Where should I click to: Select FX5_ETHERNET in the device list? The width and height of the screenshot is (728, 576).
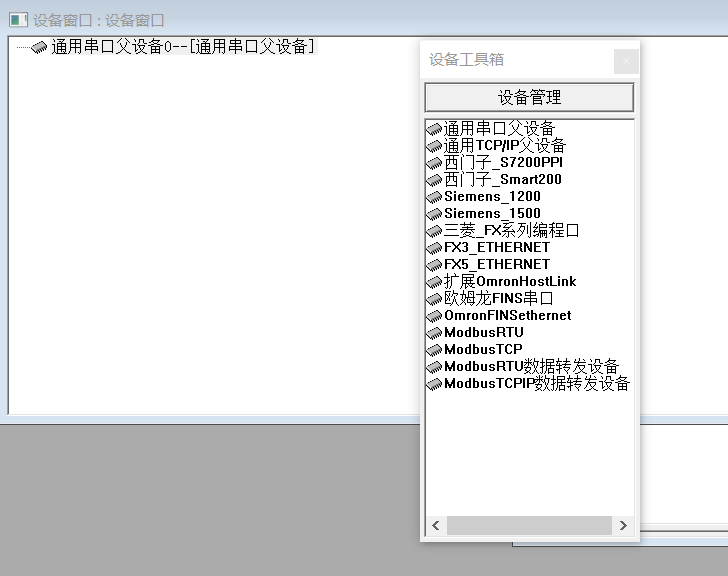(x=497, y=265)
